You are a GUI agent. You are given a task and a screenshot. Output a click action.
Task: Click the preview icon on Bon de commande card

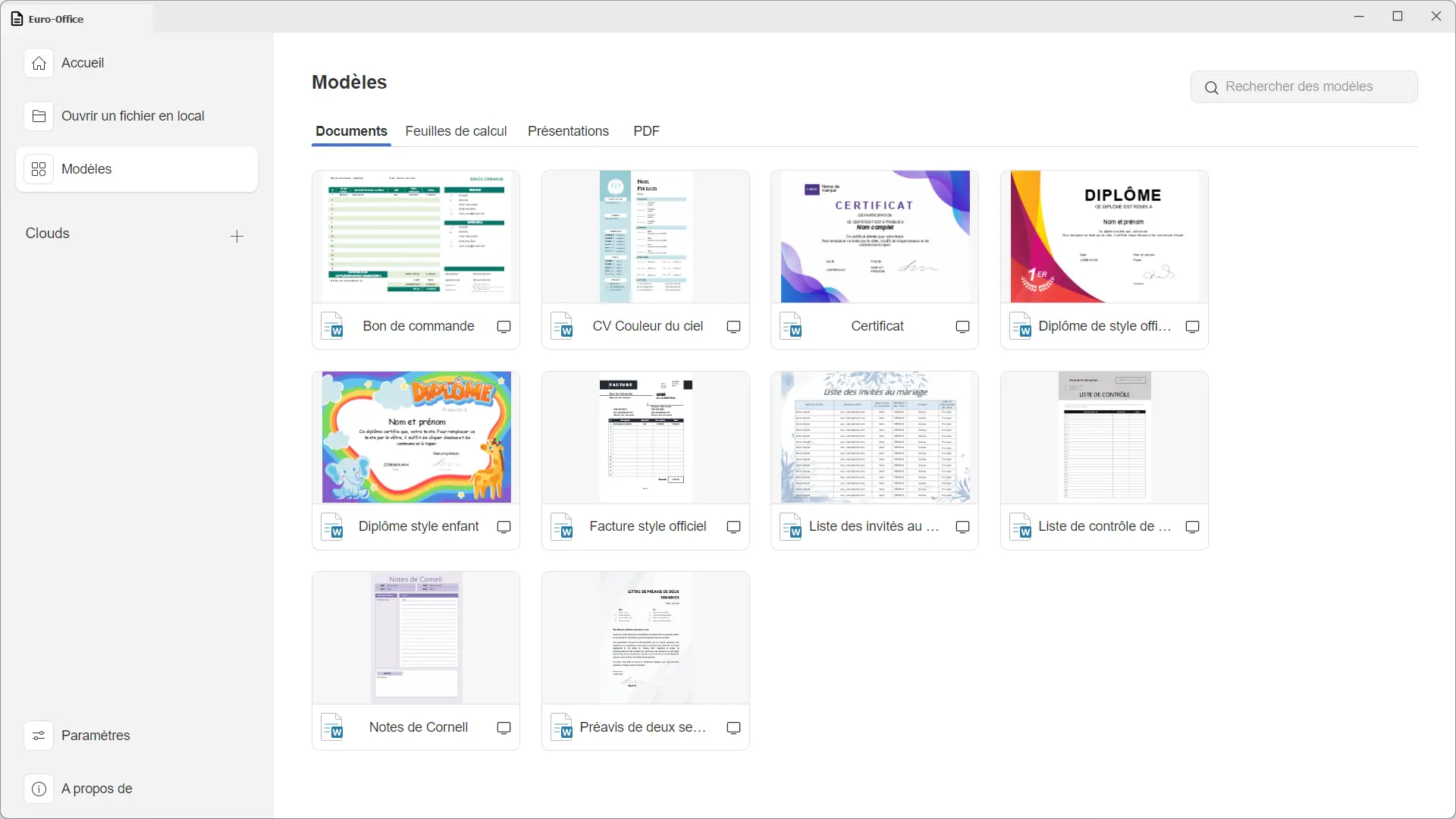504,327
